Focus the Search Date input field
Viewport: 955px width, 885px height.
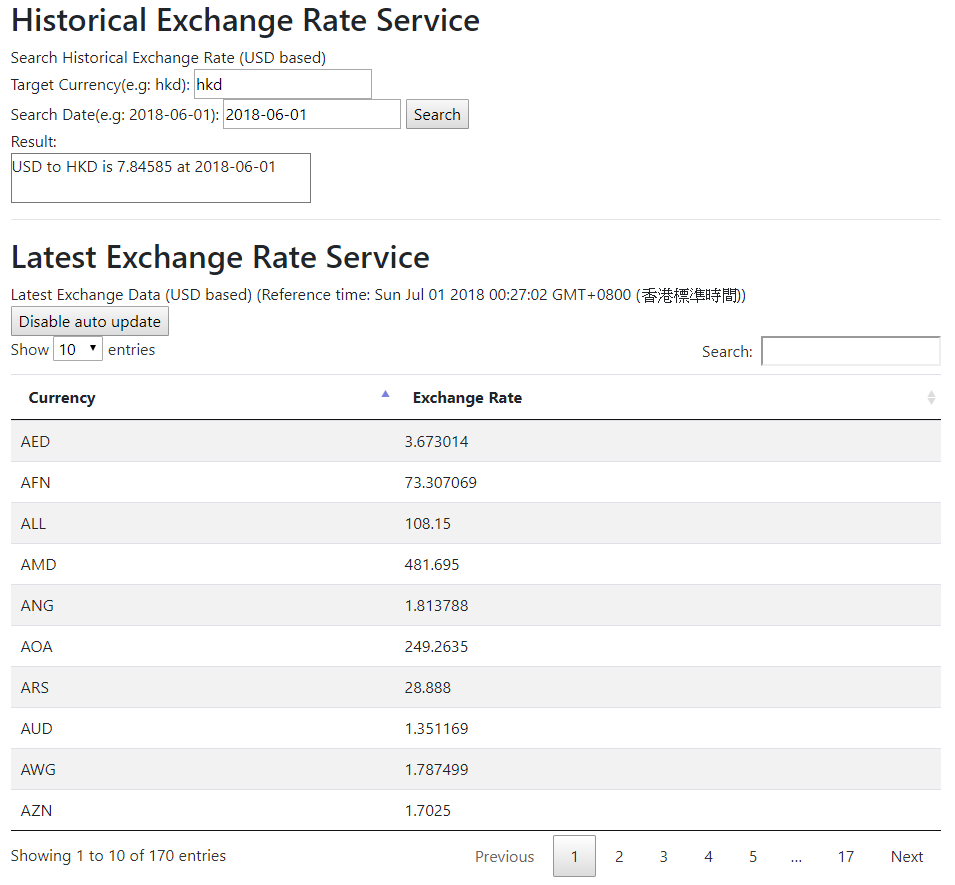coord(312,114)
